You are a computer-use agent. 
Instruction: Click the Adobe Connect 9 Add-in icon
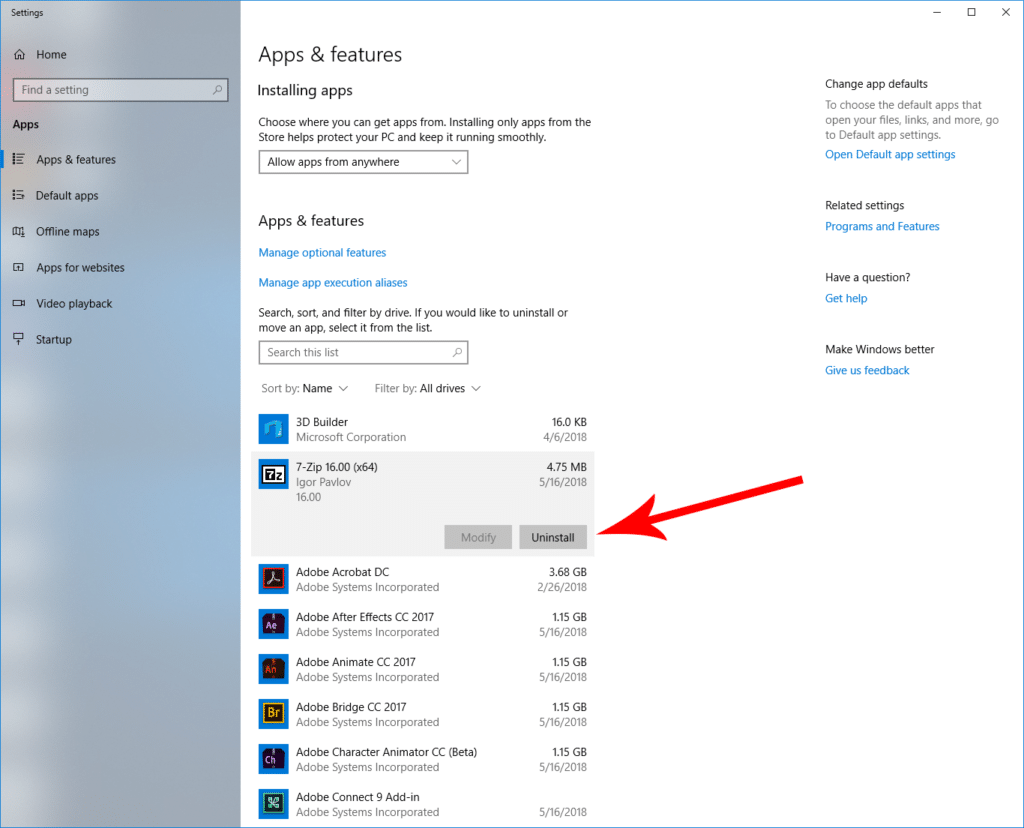(x=273, y=804)
